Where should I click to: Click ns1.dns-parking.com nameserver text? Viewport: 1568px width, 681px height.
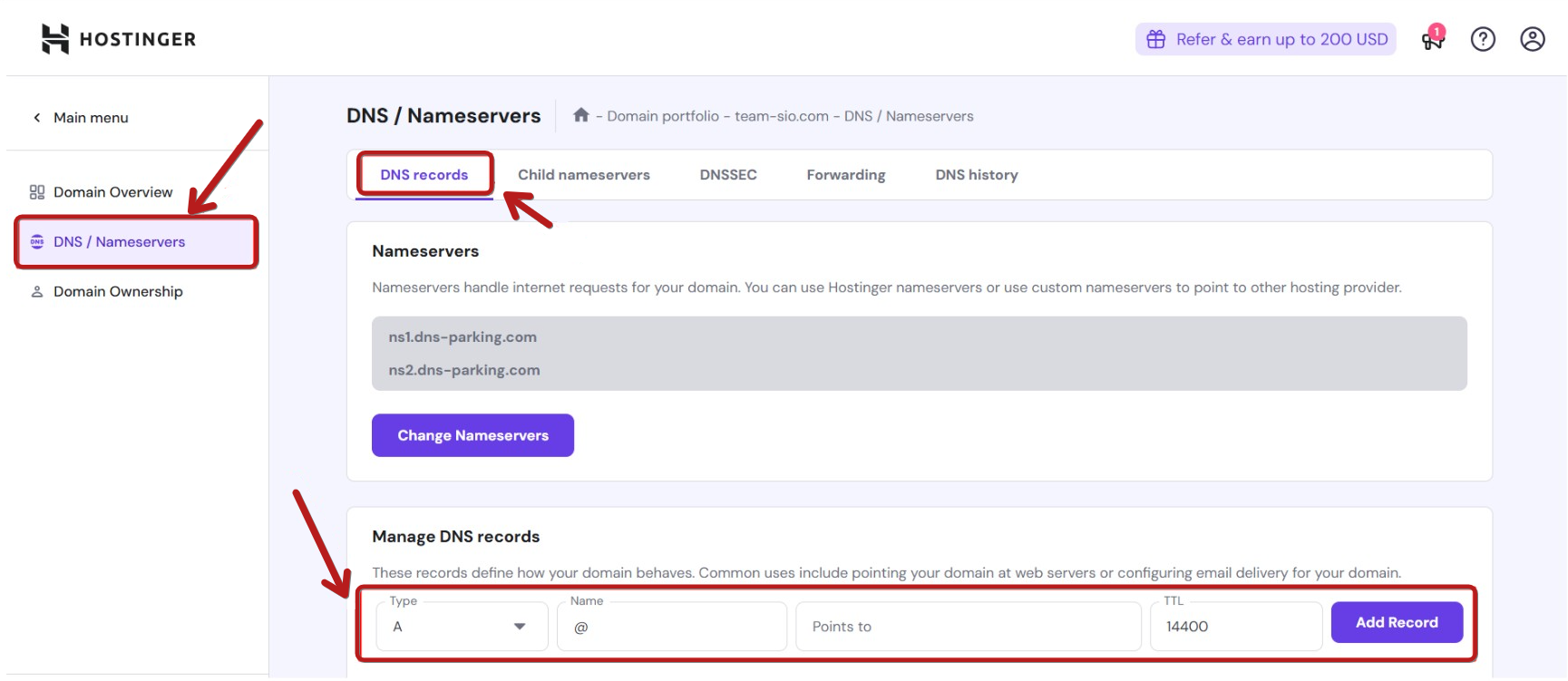pos(463,337)
